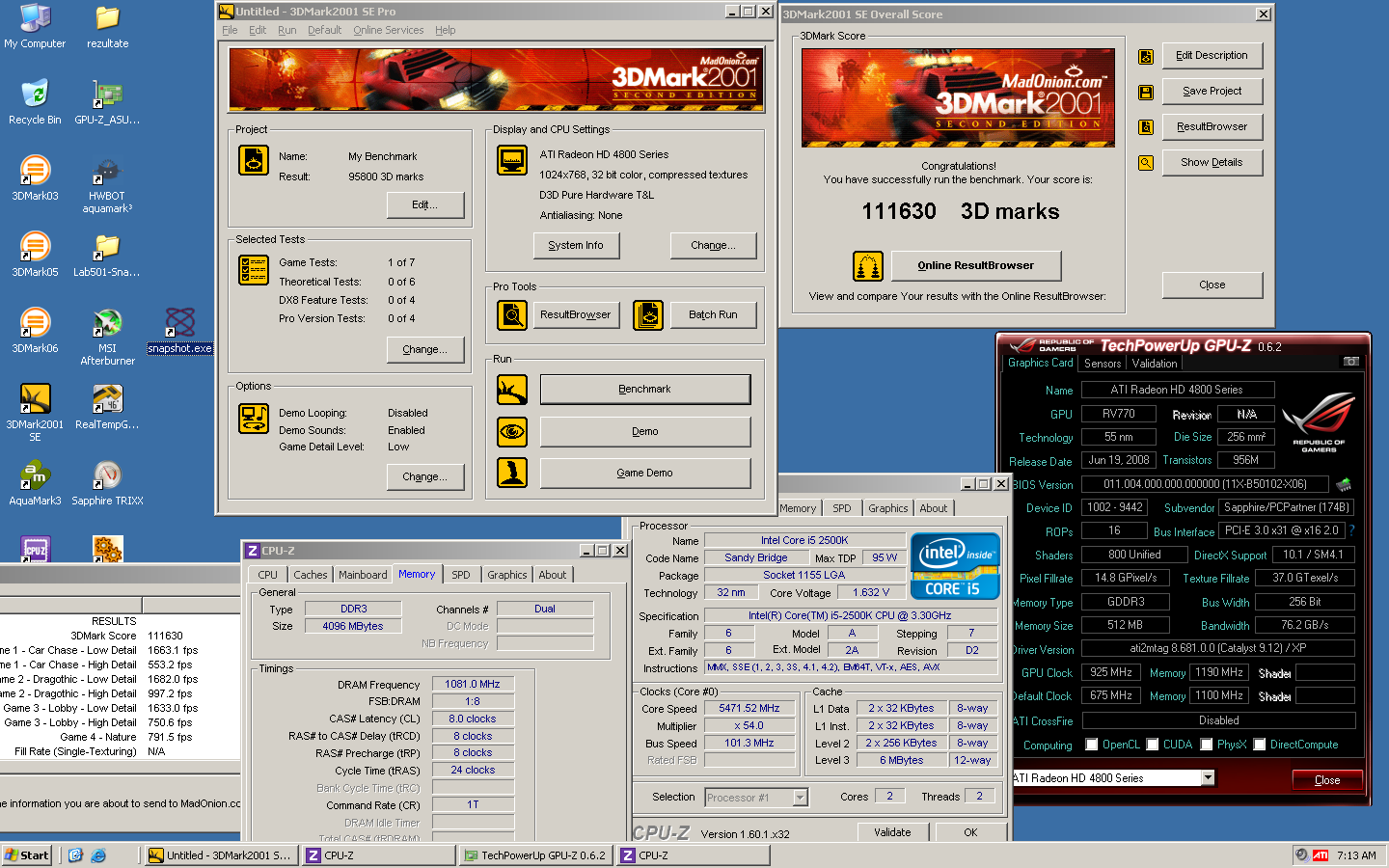1389x868 pixels.
Task: Open the rezultate folder on desktop
Action: point(107,26)
